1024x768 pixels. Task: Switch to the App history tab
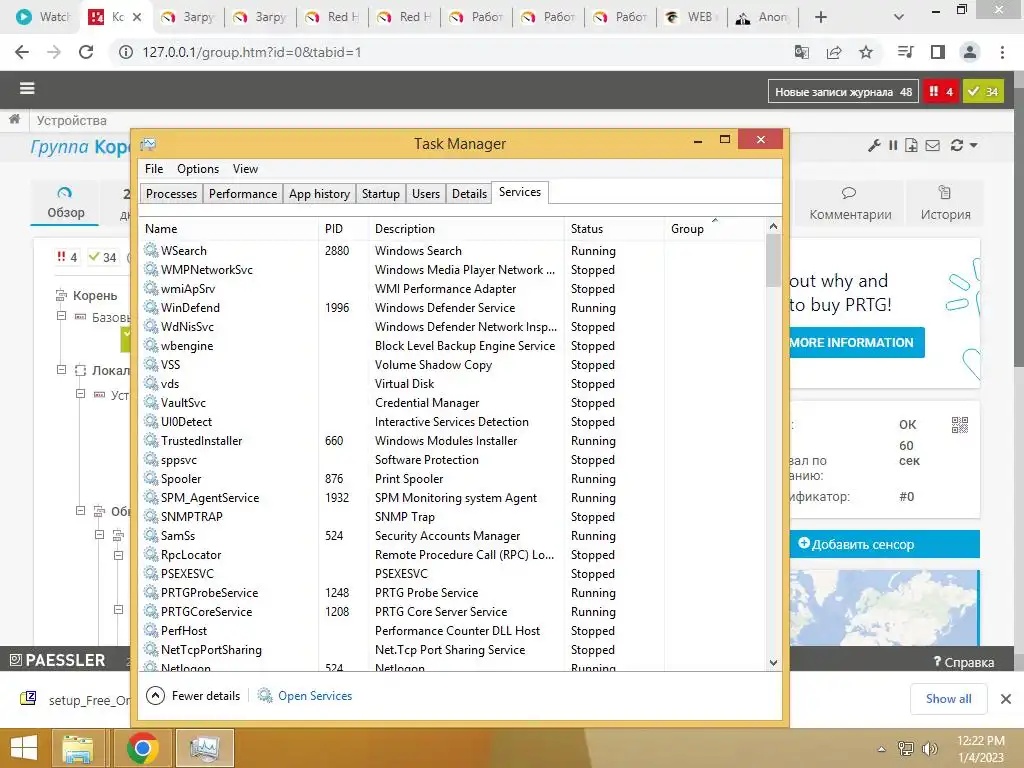coord(319,194)
